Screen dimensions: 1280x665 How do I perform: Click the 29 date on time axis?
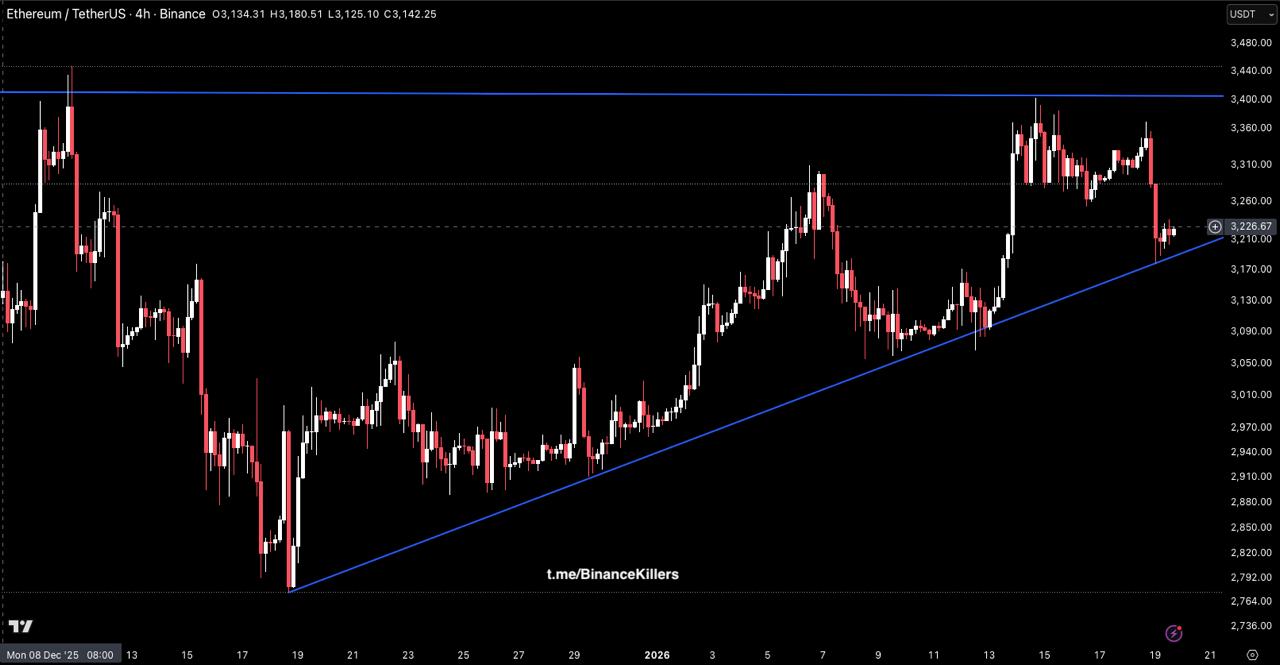point(574,655)
